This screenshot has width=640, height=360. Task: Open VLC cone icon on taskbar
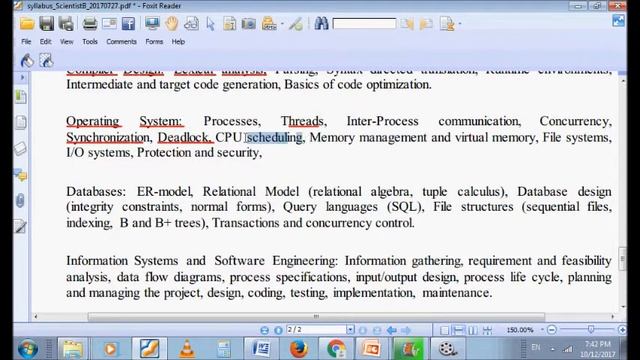click(187, 349)
